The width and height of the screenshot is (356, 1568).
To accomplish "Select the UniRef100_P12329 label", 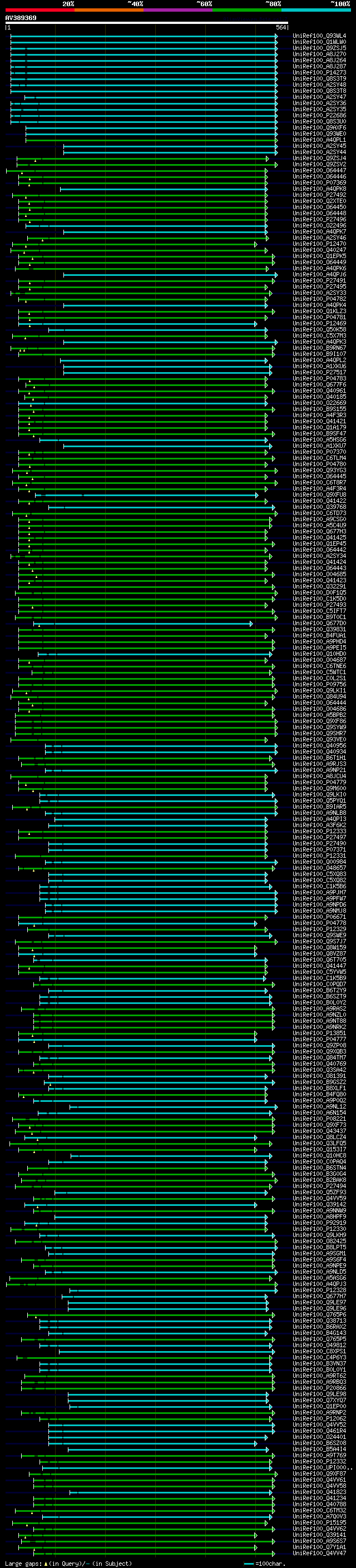I will [319, 929].
